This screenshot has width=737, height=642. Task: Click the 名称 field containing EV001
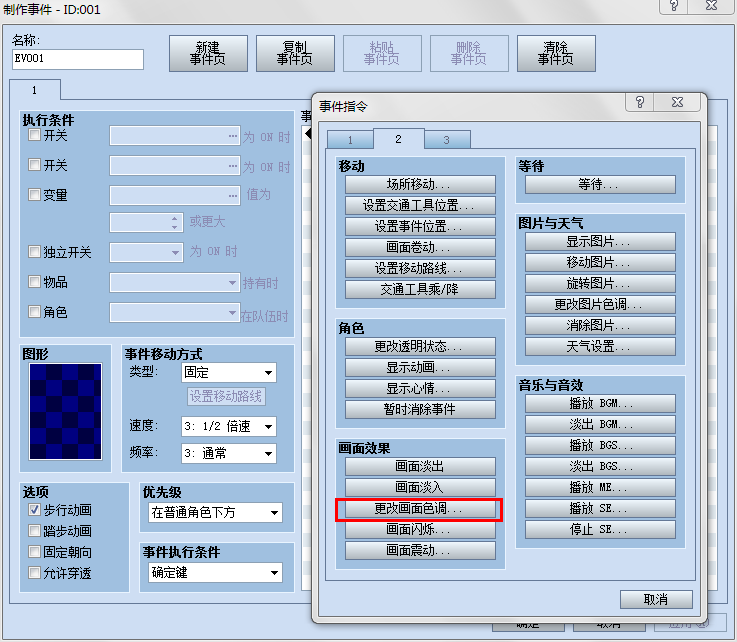(x=78, y=59)
